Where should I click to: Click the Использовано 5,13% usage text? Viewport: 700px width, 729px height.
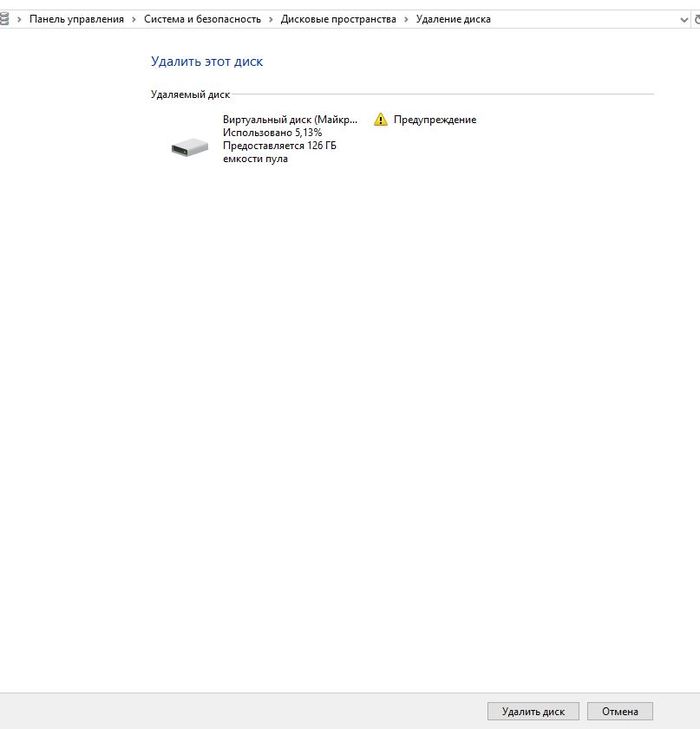[272, 133]
